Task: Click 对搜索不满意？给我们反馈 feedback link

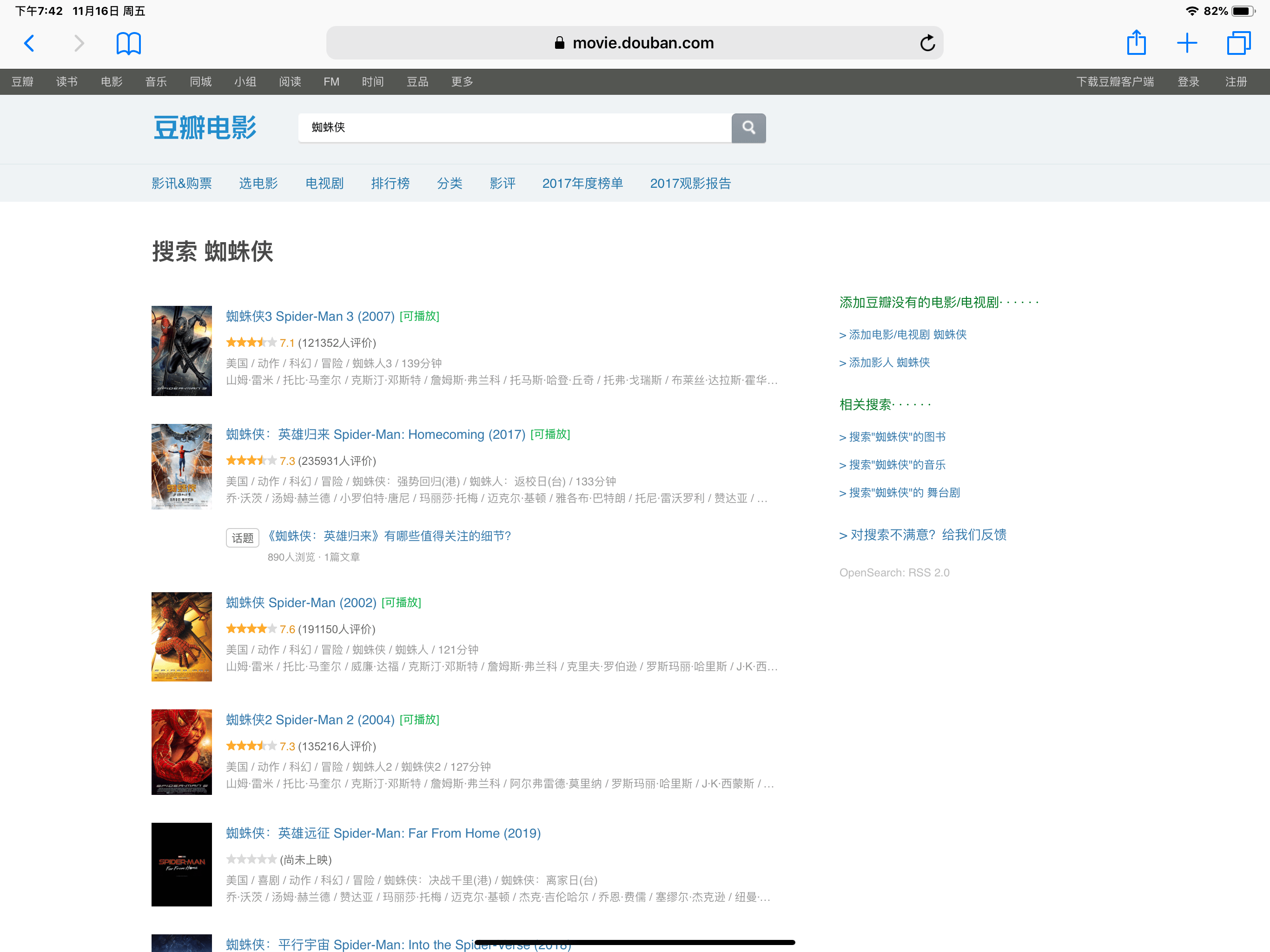Action: pos(923,535)
